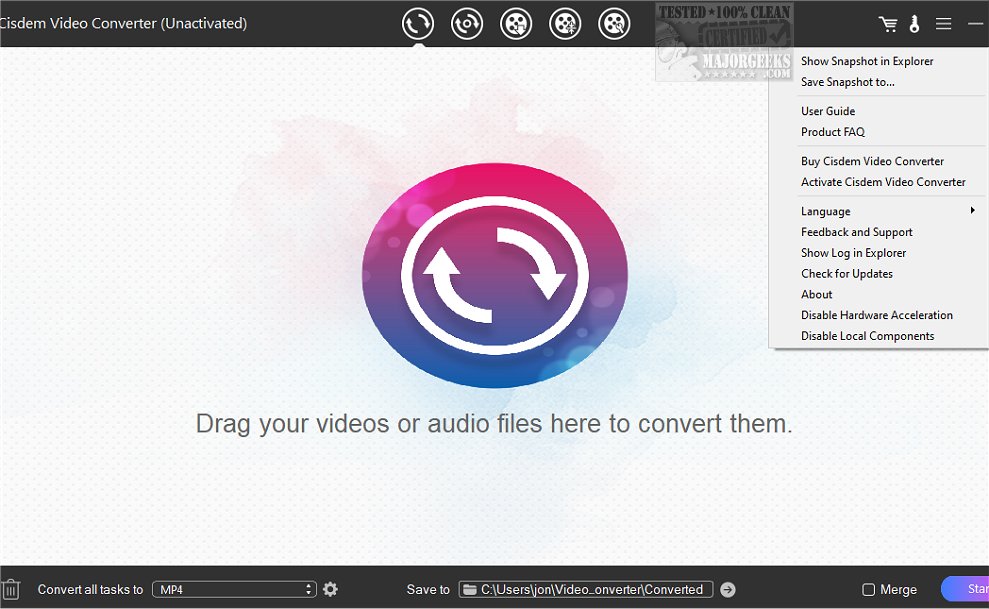989x609 pixels.
Task: Open the fifth film reel toolbar icon
Action: [614, 24]
